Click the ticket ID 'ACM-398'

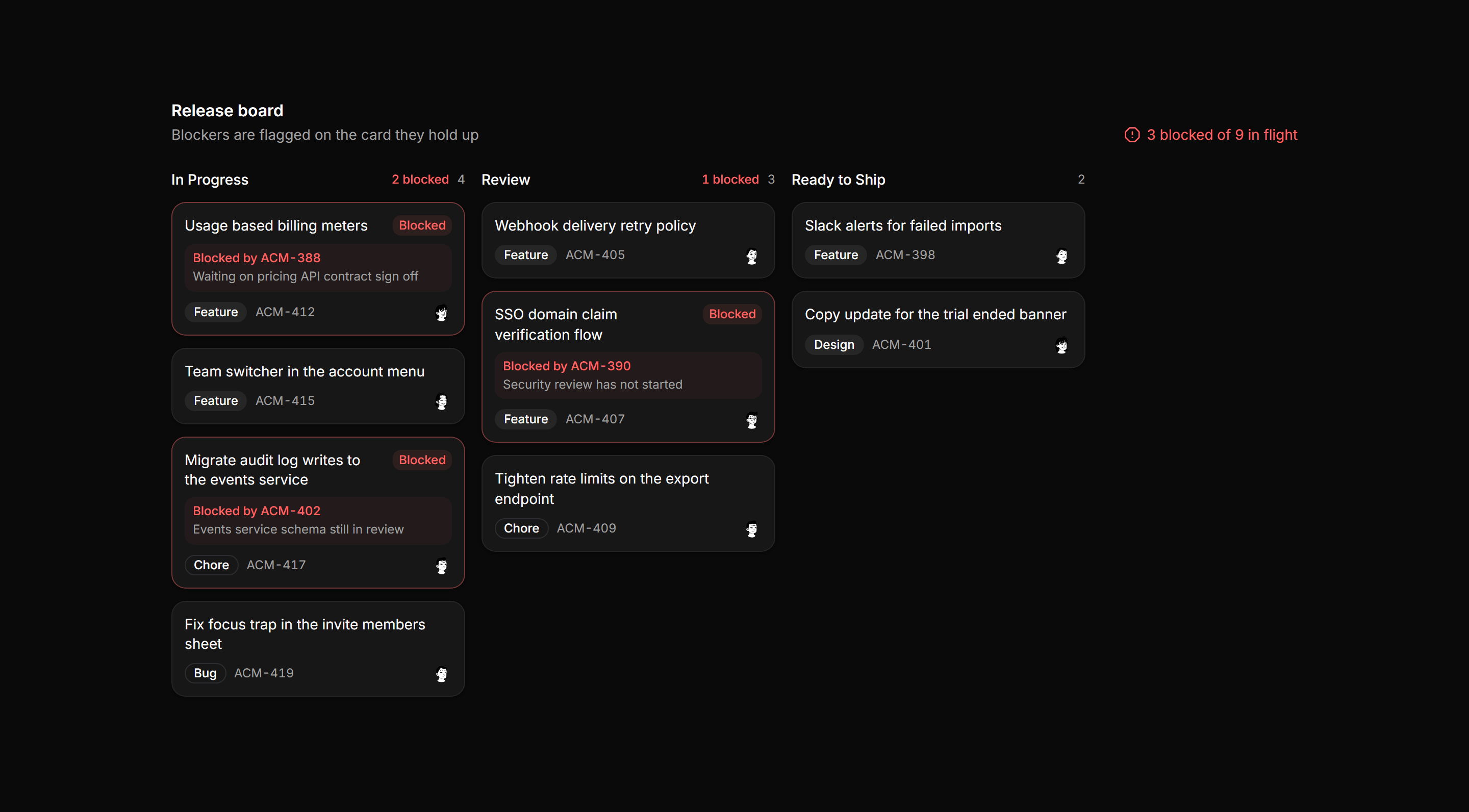click(x=905, y=255)
